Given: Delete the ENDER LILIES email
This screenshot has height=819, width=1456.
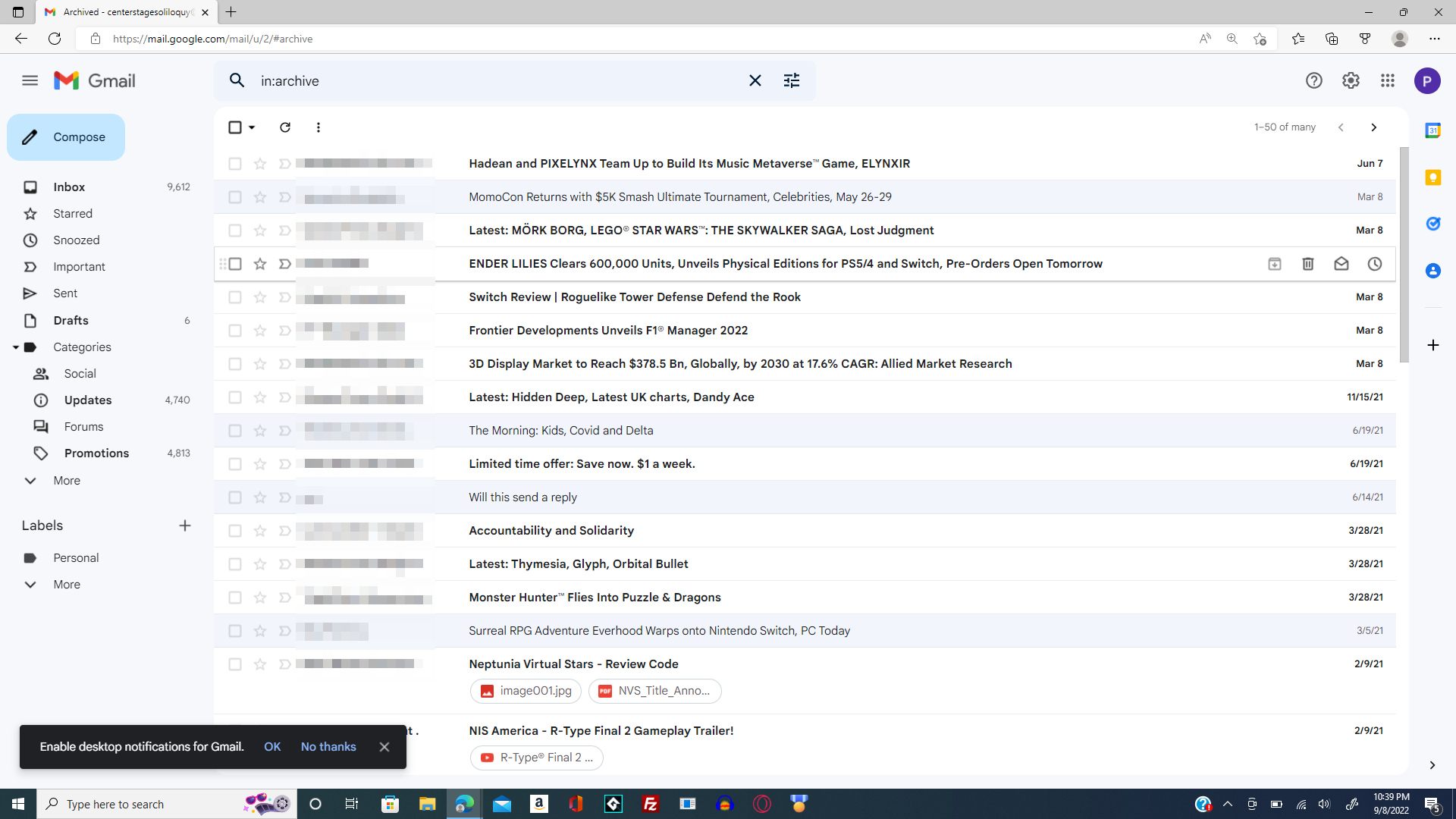Looking at the screenshot, I should (1308, 264).
